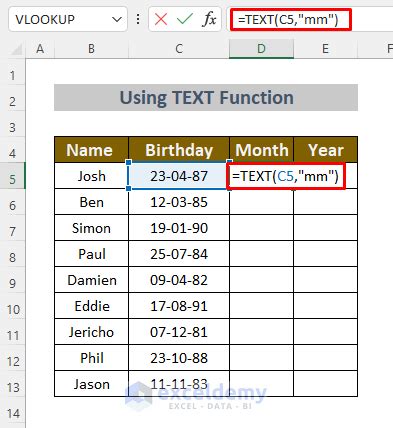Viewport: 393px width, 428px height.
Task: Click the Year header cell
Action: coord(325,150)
